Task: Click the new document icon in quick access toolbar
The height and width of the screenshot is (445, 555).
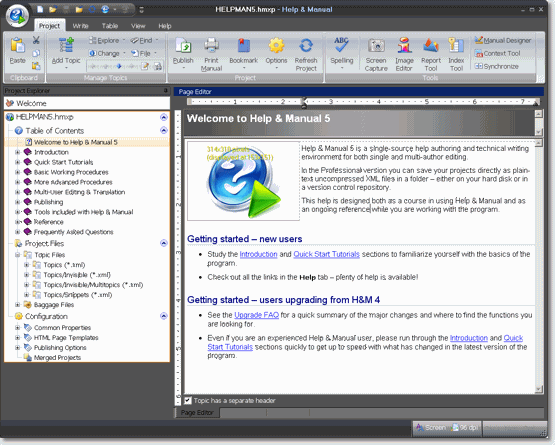Action: [40, 9]
